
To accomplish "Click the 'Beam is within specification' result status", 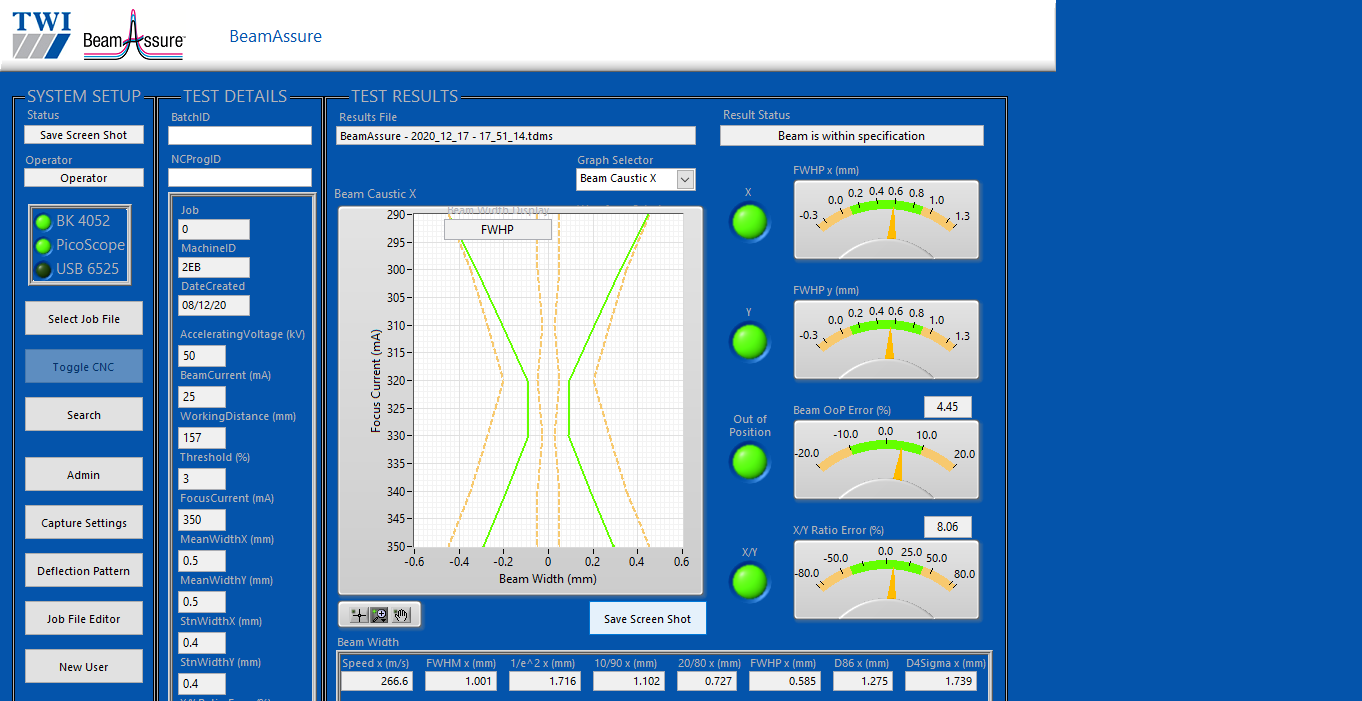I will [852, 135].
